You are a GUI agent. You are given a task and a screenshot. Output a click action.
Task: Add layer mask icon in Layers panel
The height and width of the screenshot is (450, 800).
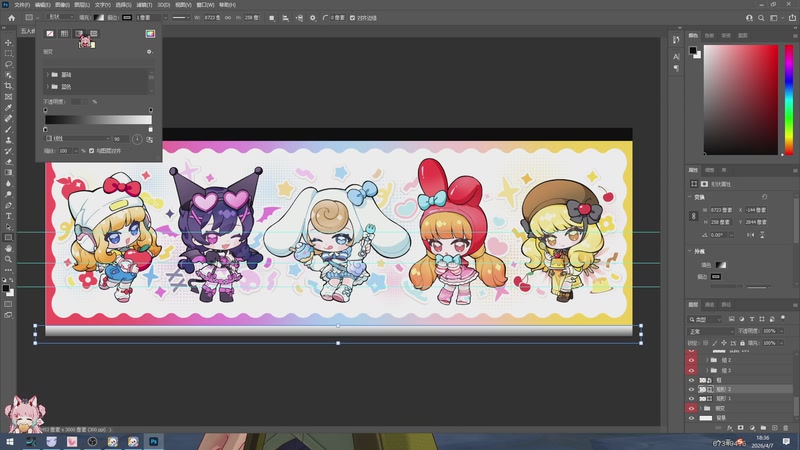[741, 428]
